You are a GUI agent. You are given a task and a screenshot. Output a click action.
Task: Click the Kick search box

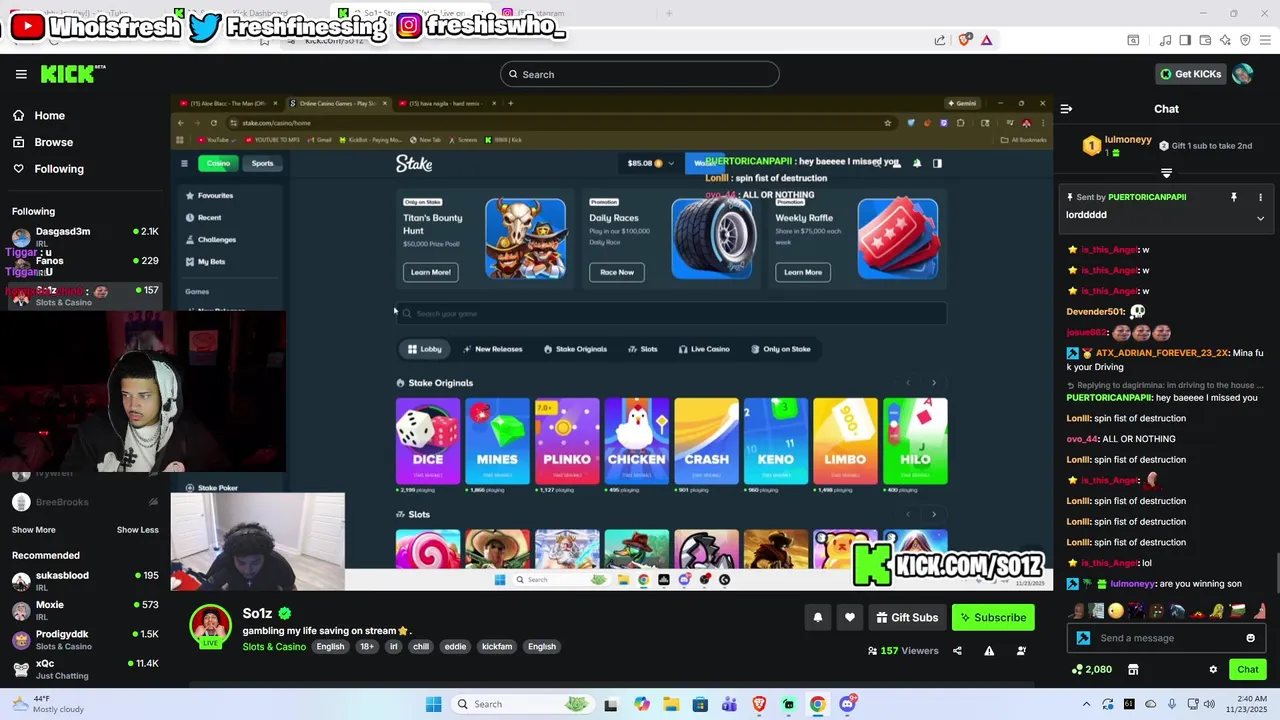coord(640,74)
